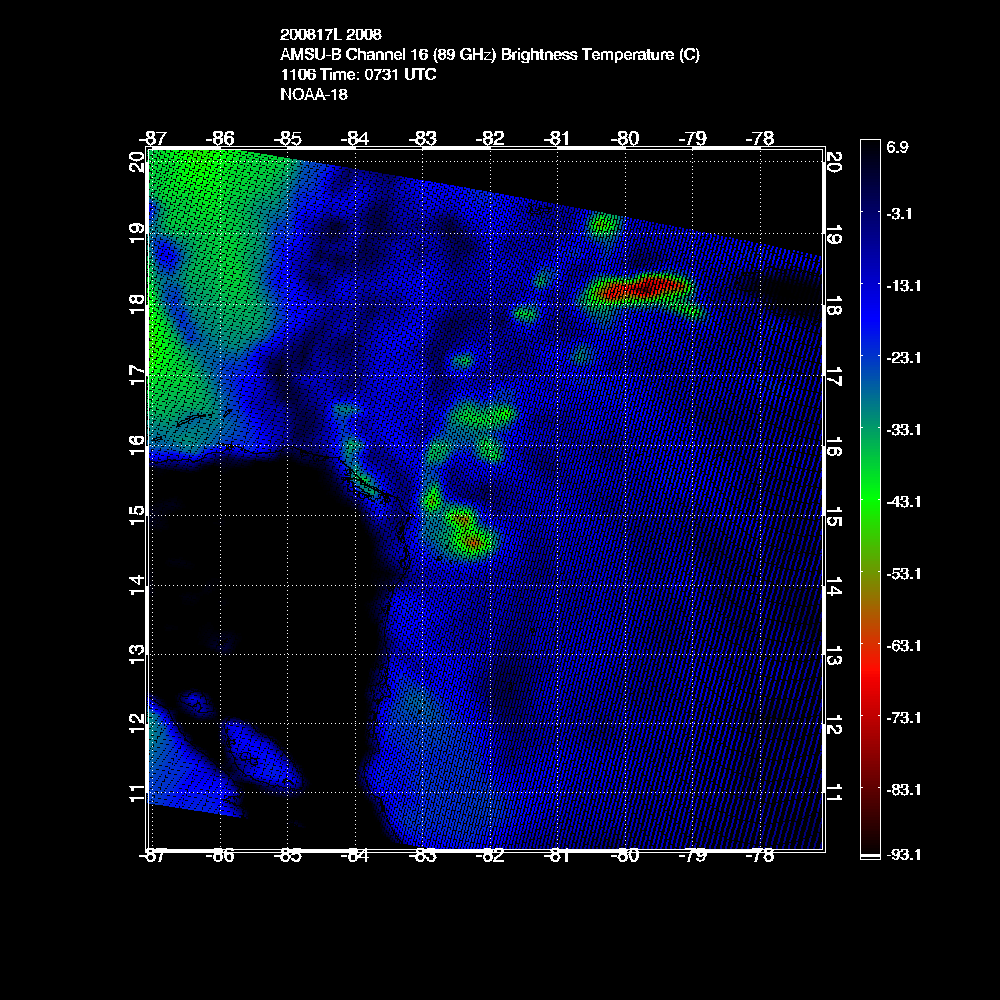Click the latitude 14 label on the left axis
This screenshot has height=1000, width=1000.
[x=137, y=585]
